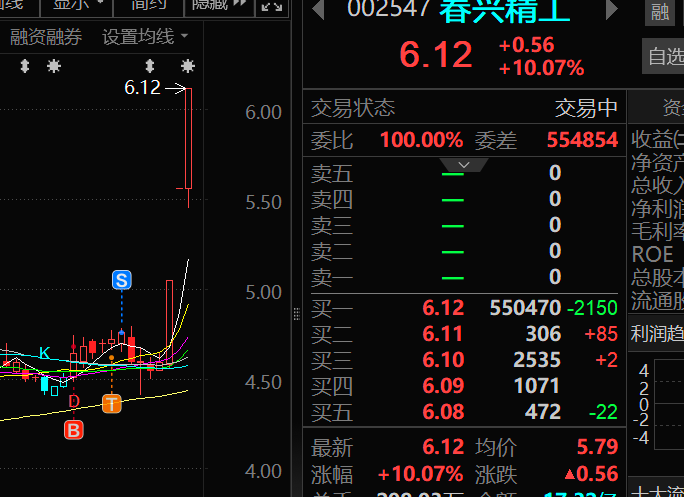Click the cyan K marker on chart
Viewport: 684px width, 497px height.
pyautogui.click(x=44, y=353)
